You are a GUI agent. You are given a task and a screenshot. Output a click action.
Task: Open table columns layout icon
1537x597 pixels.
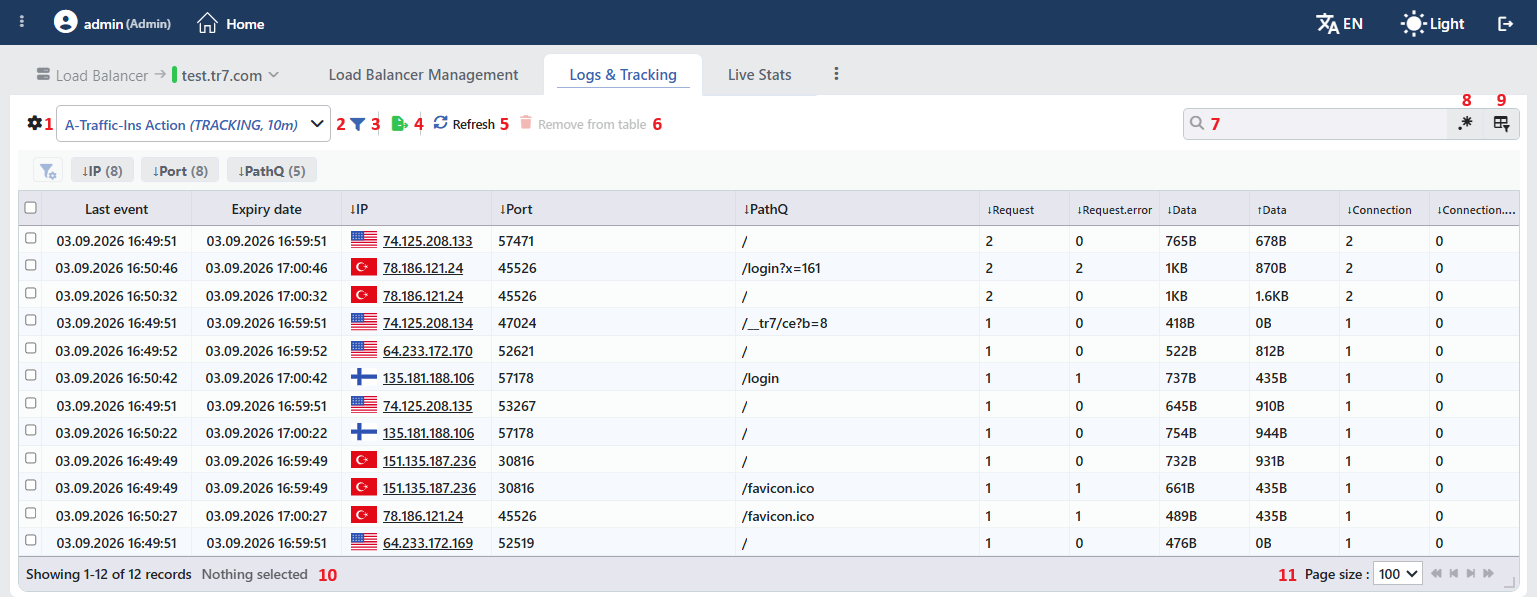point(1501,123)
